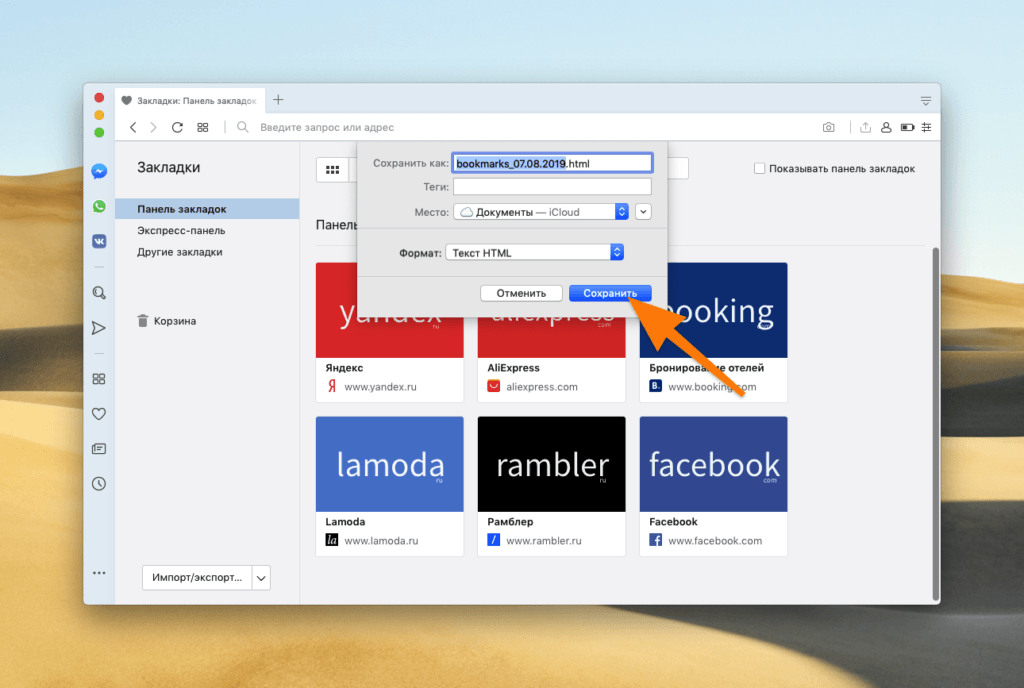Open the Rambler bookmark thumbnail
The height and width of the screenshot is (688, 1024).
click(552, 464)
